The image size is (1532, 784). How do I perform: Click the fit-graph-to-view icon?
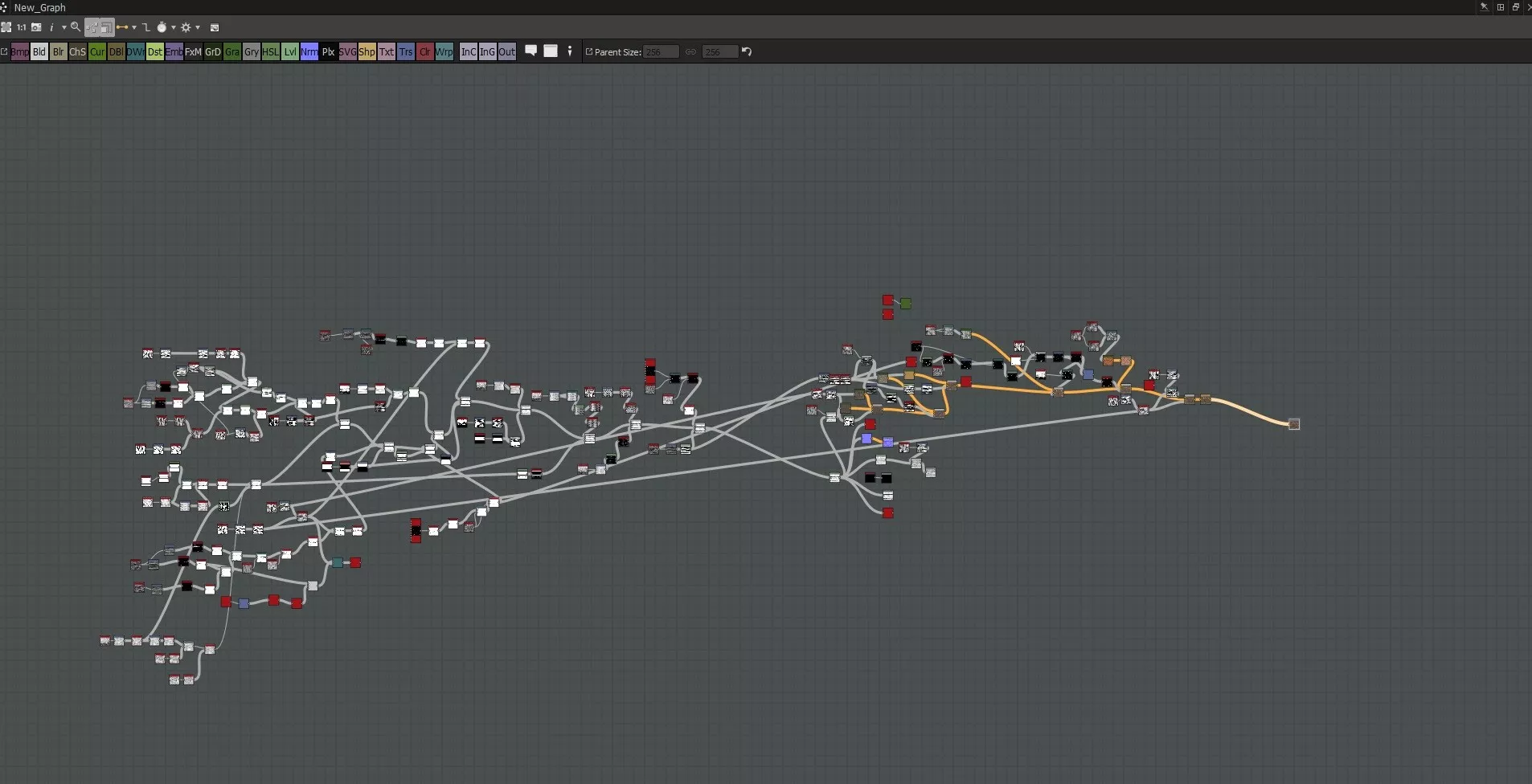pos(6,27)
